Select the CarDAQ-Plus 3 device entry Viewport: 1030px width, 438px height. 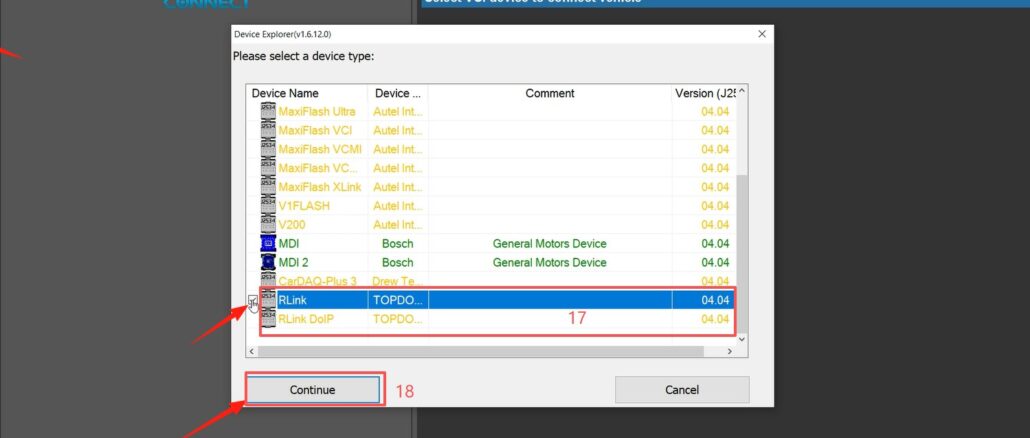click(x=317, y=281)
